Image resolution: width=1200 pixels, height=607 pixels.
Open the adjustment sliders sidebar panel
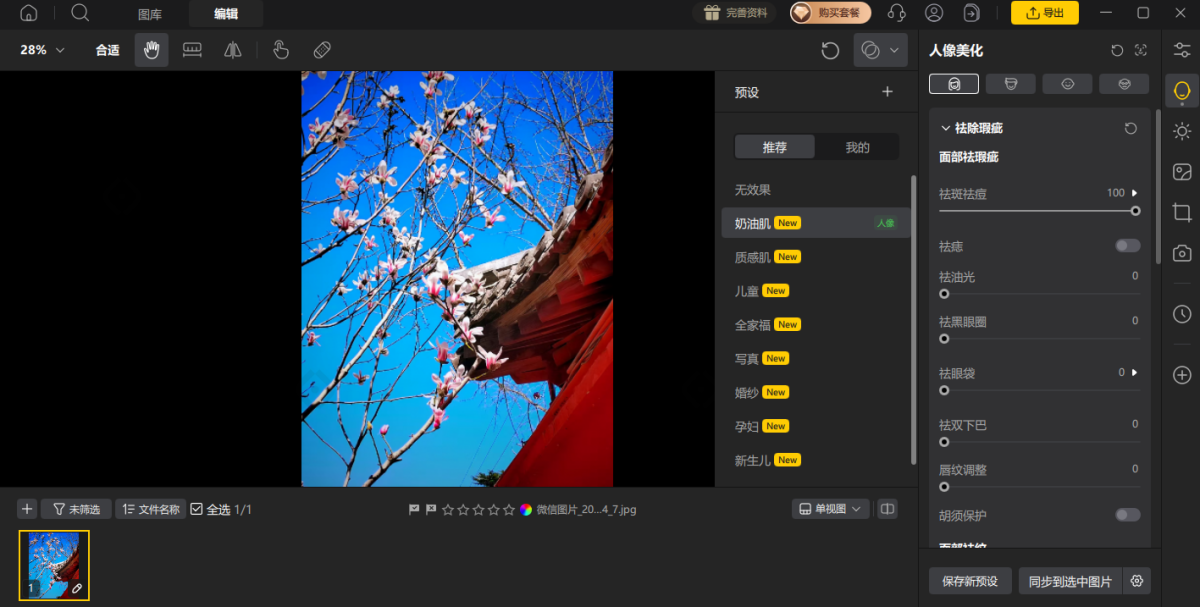point(1182,50)
